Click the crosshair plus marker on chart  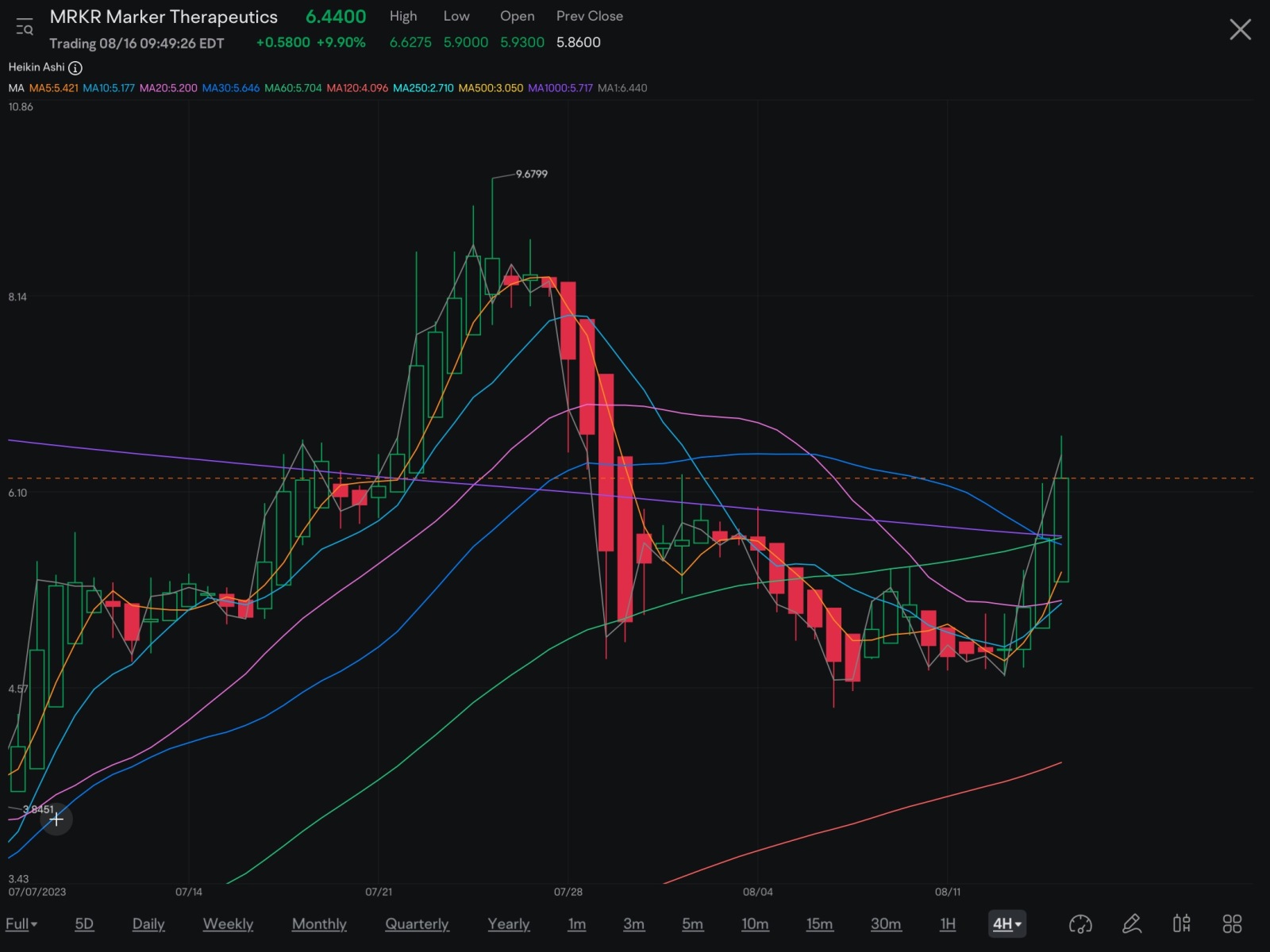tap(56, 820)
